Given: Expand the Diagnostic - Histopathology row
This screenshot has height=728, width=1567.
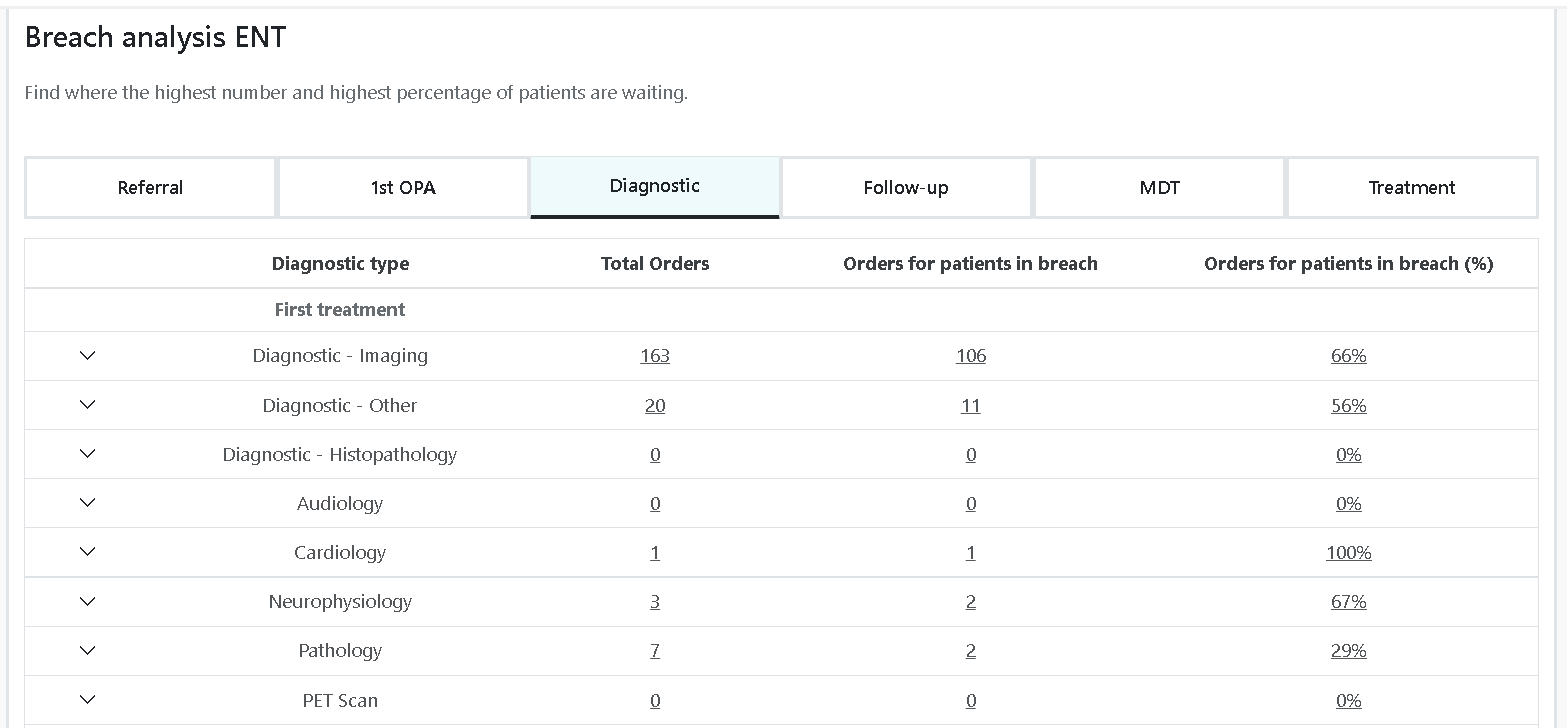Looking at the screenshot, I should tap(87, 454).
